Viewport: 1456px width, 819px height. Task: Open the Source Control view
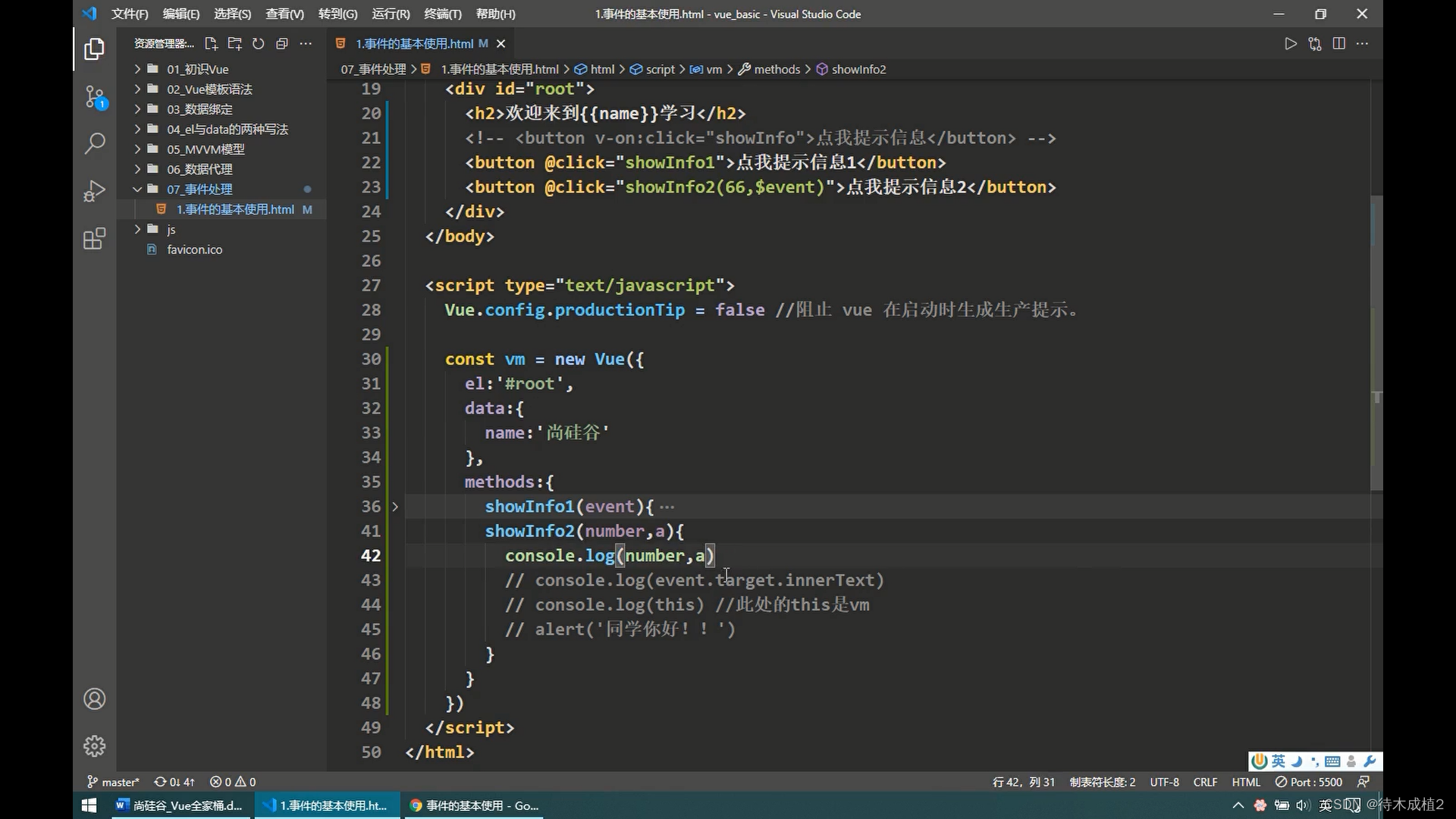pyautogui.click(x=94, y=97)
